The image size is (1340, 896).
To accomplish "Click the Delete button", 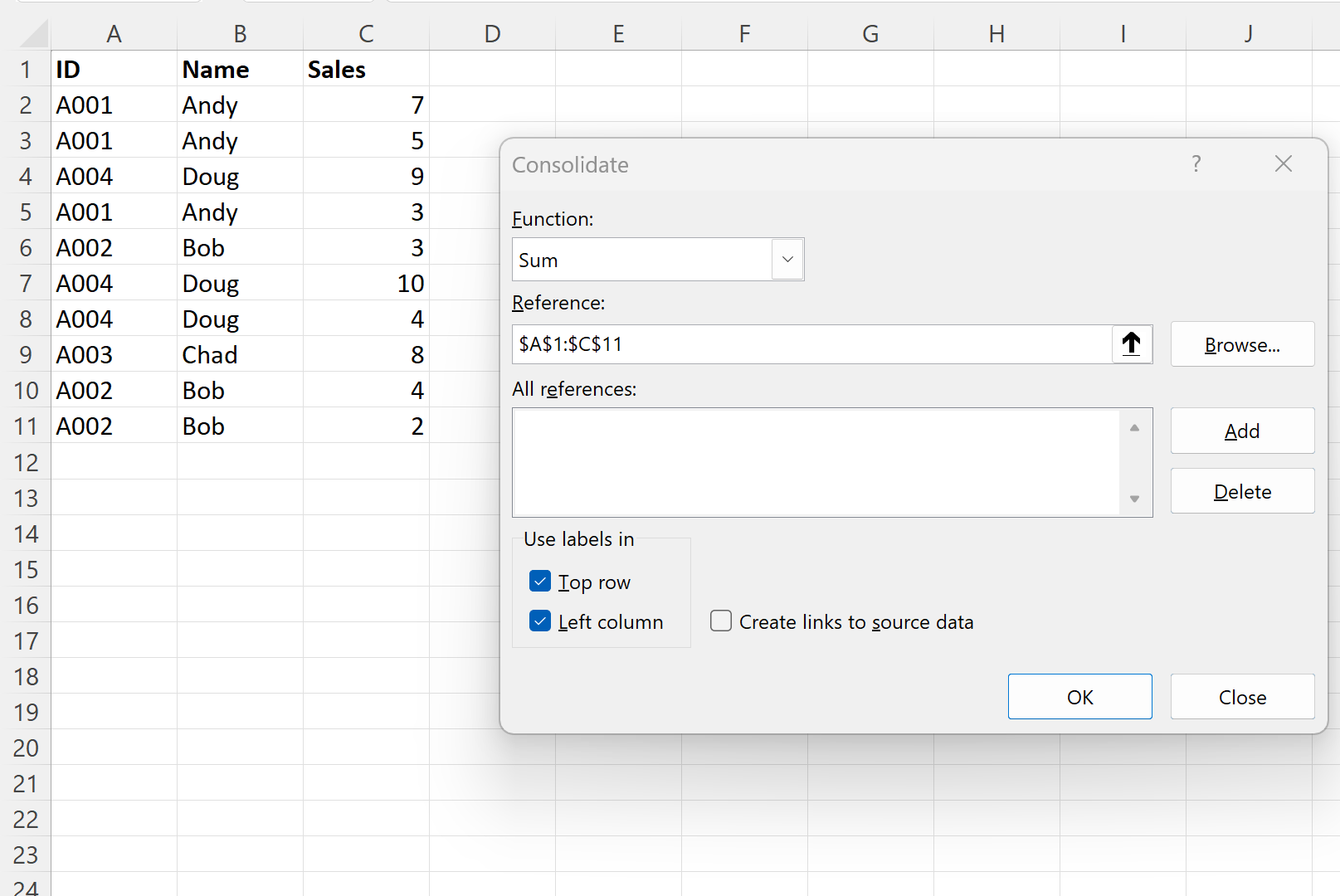I will coord(1241,490).
